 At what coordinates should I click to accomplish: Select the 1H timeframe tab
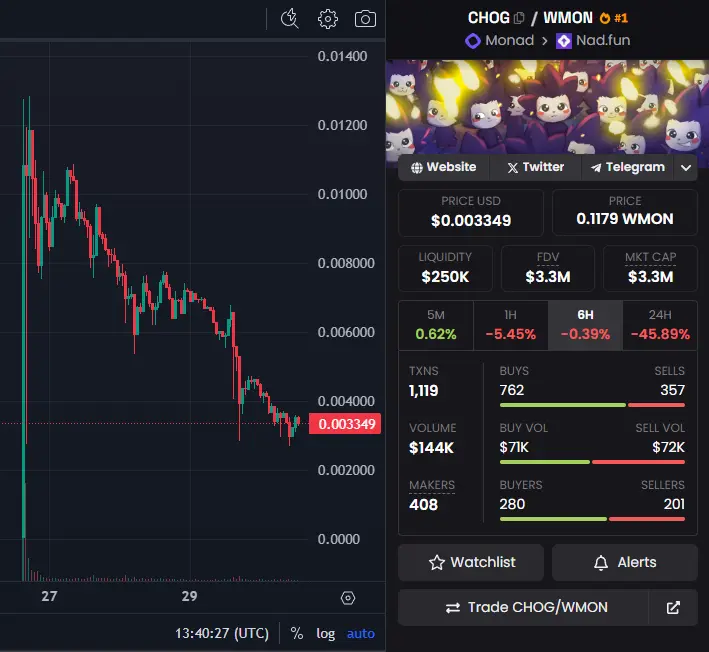(x=510, y=325)
